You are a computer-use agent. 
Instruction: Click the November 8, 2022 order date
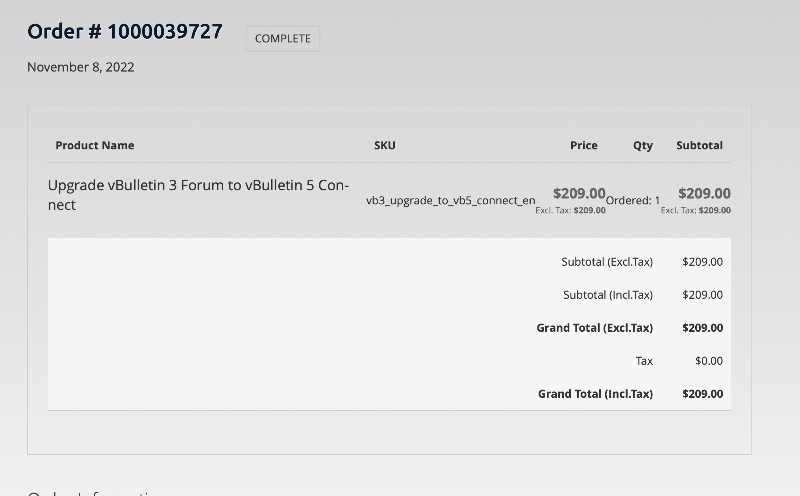(x=81, y=67)
